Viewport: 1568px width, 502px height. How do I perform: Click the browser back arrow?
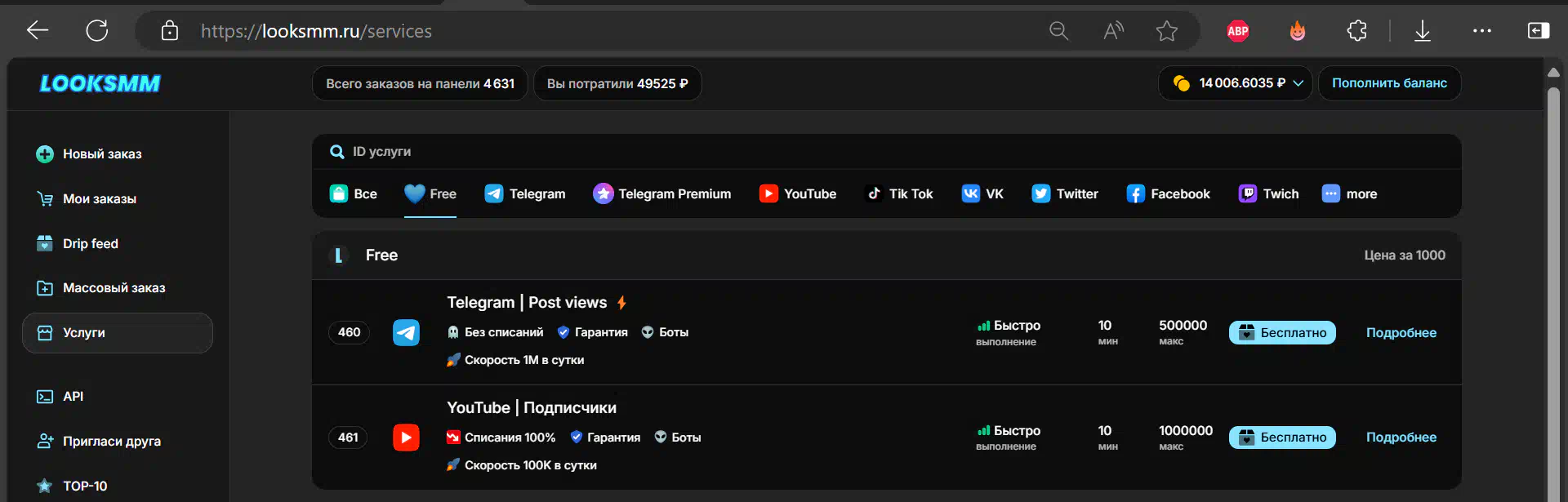point(38,31)
